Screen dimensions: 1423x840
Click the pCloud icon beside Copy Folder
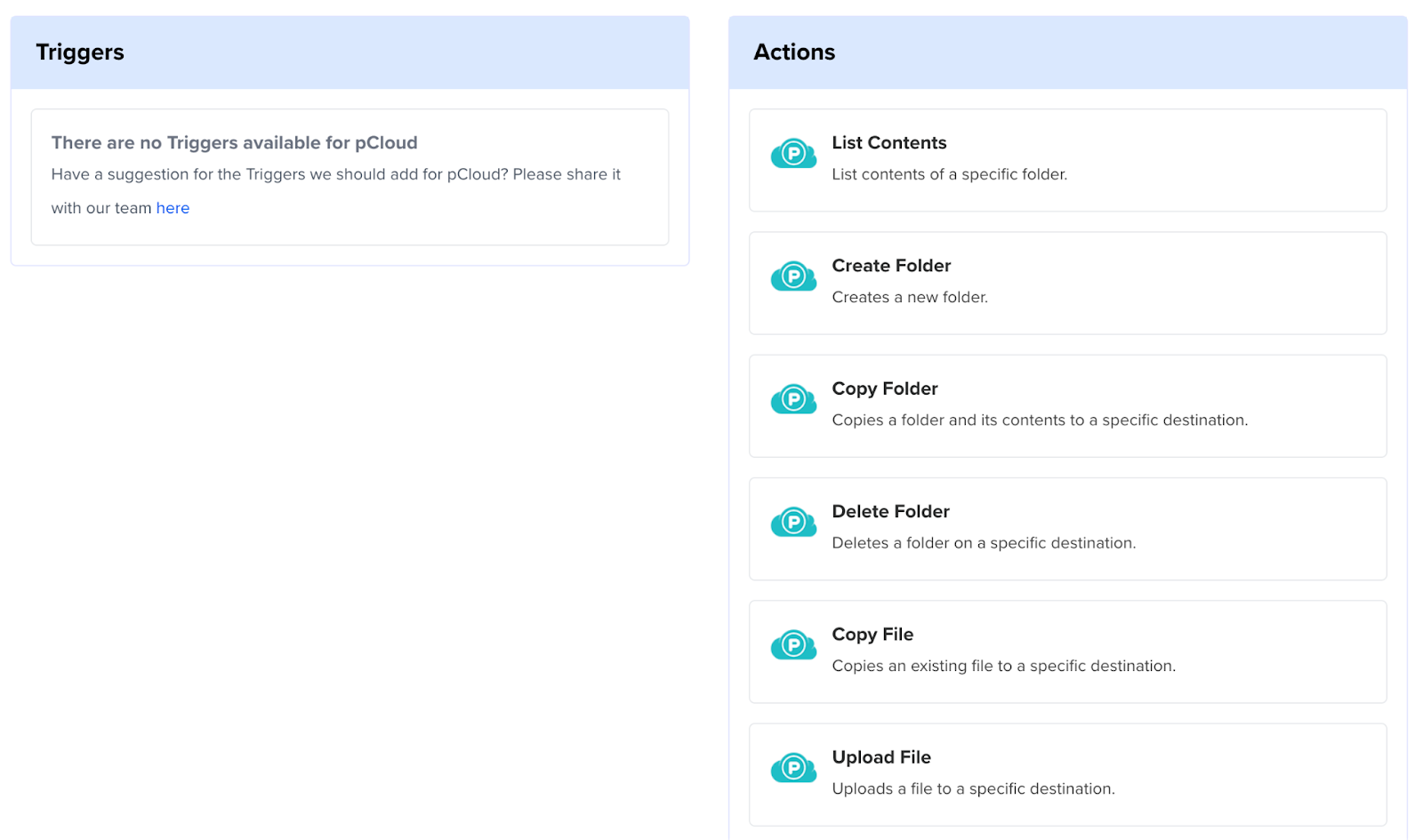click(x=793, y=400)
